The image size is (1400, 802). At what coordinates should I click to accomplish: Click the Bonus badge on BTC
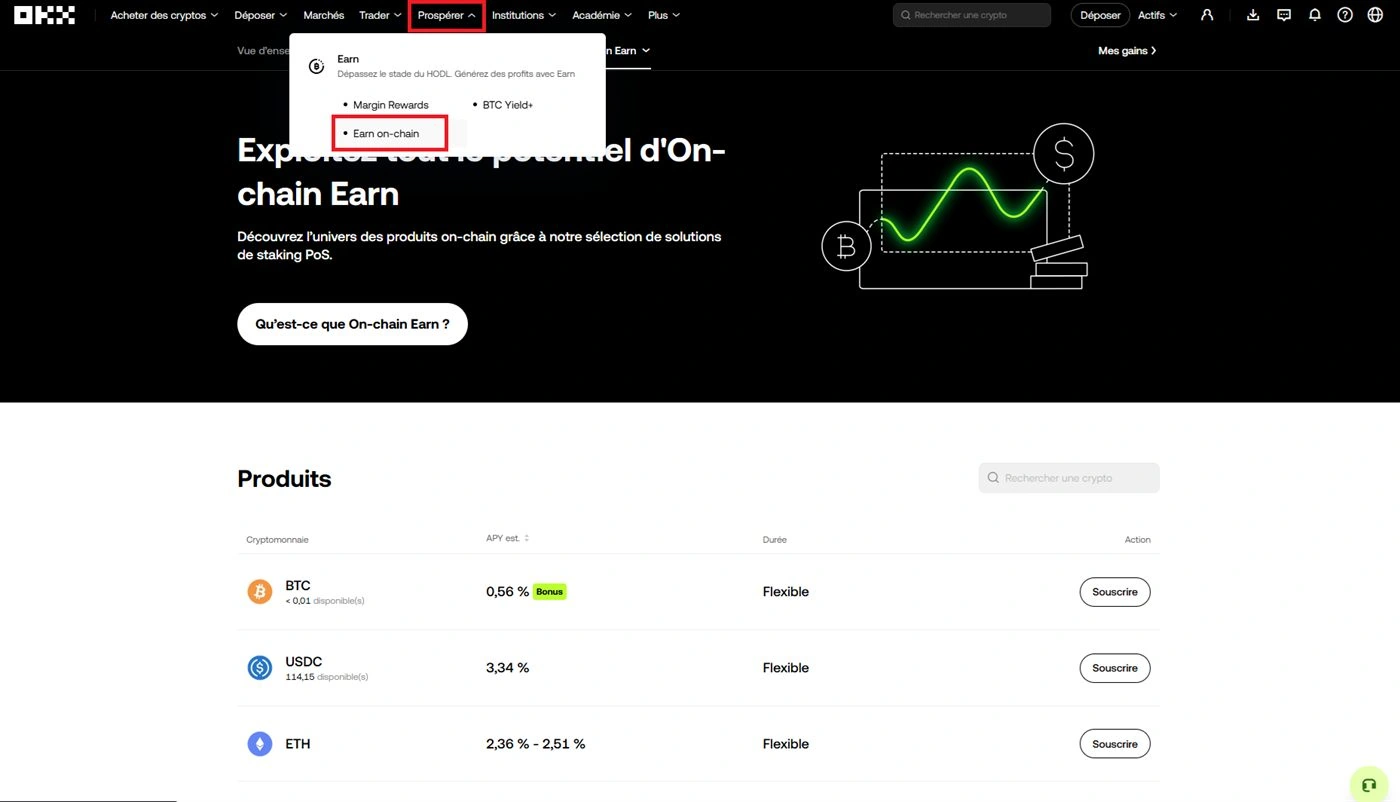(x=549, y=592)
